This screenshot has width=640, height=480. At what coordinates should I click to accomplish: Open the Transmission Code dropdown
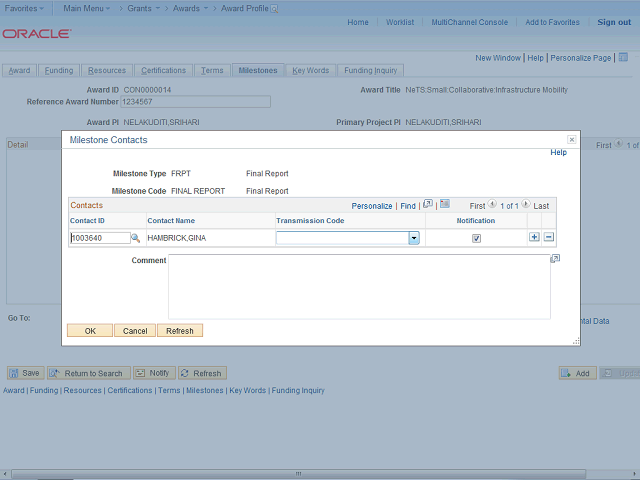[413, 238]
